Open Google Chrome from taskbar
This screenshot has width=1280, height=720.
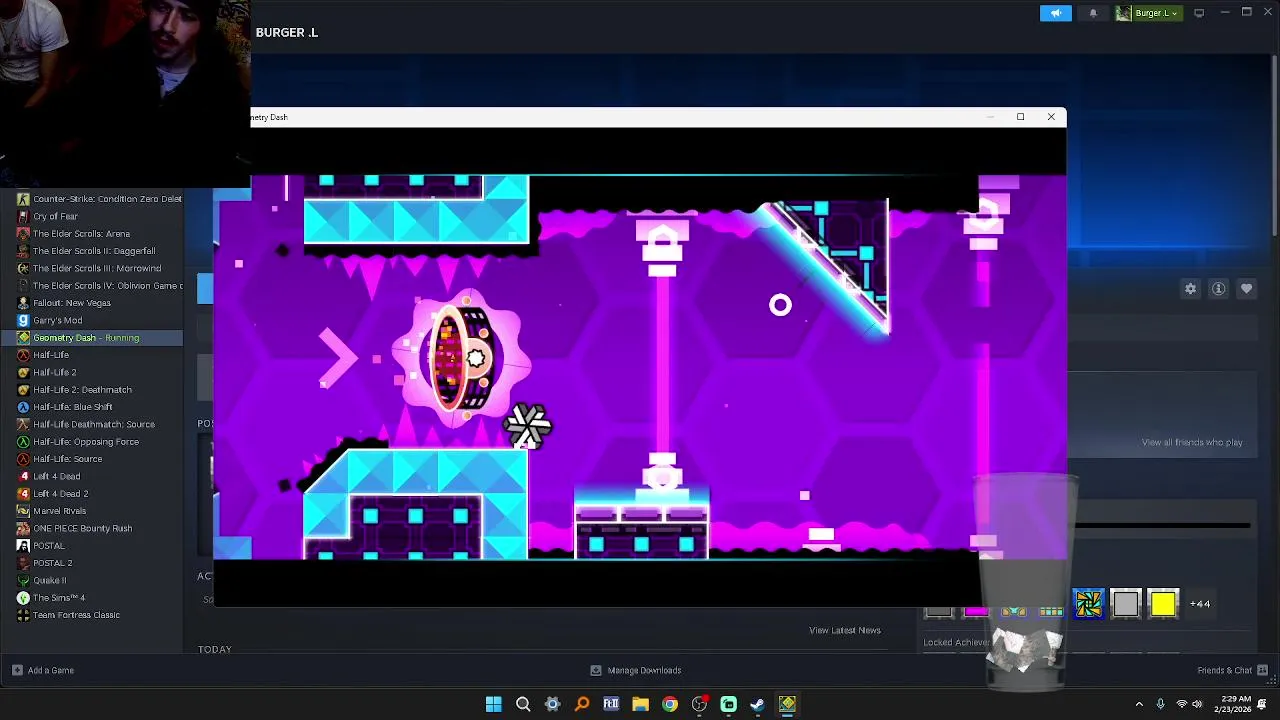pyautogui.click(x=670, y=704)
